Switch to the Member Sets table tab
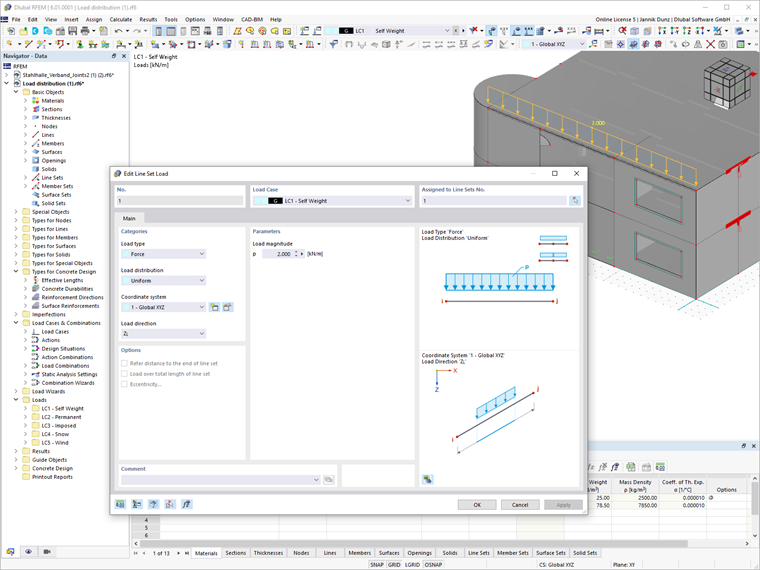The image size is (760, 570). 513,553
